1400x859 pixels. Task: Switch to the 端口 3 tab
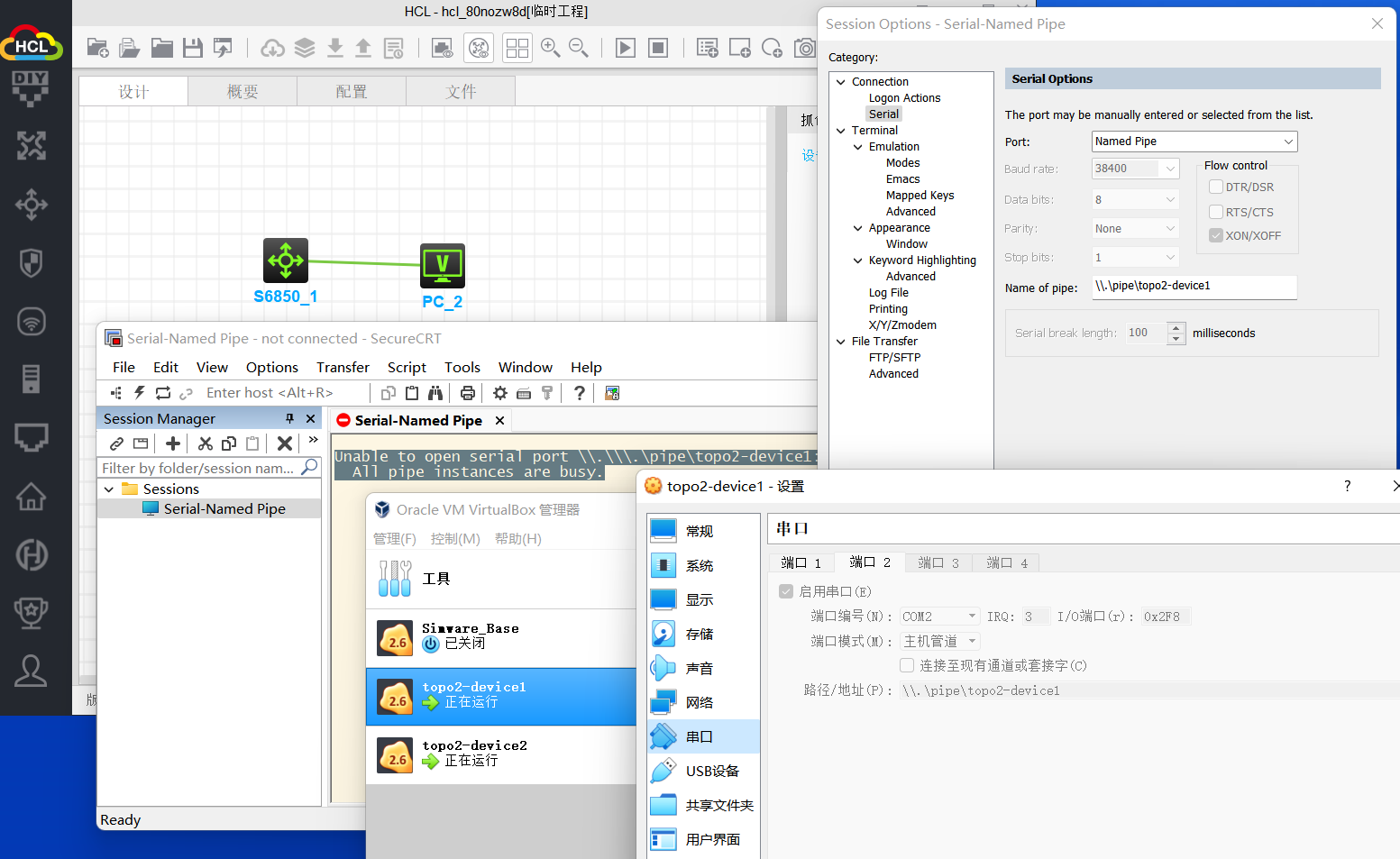938,562
